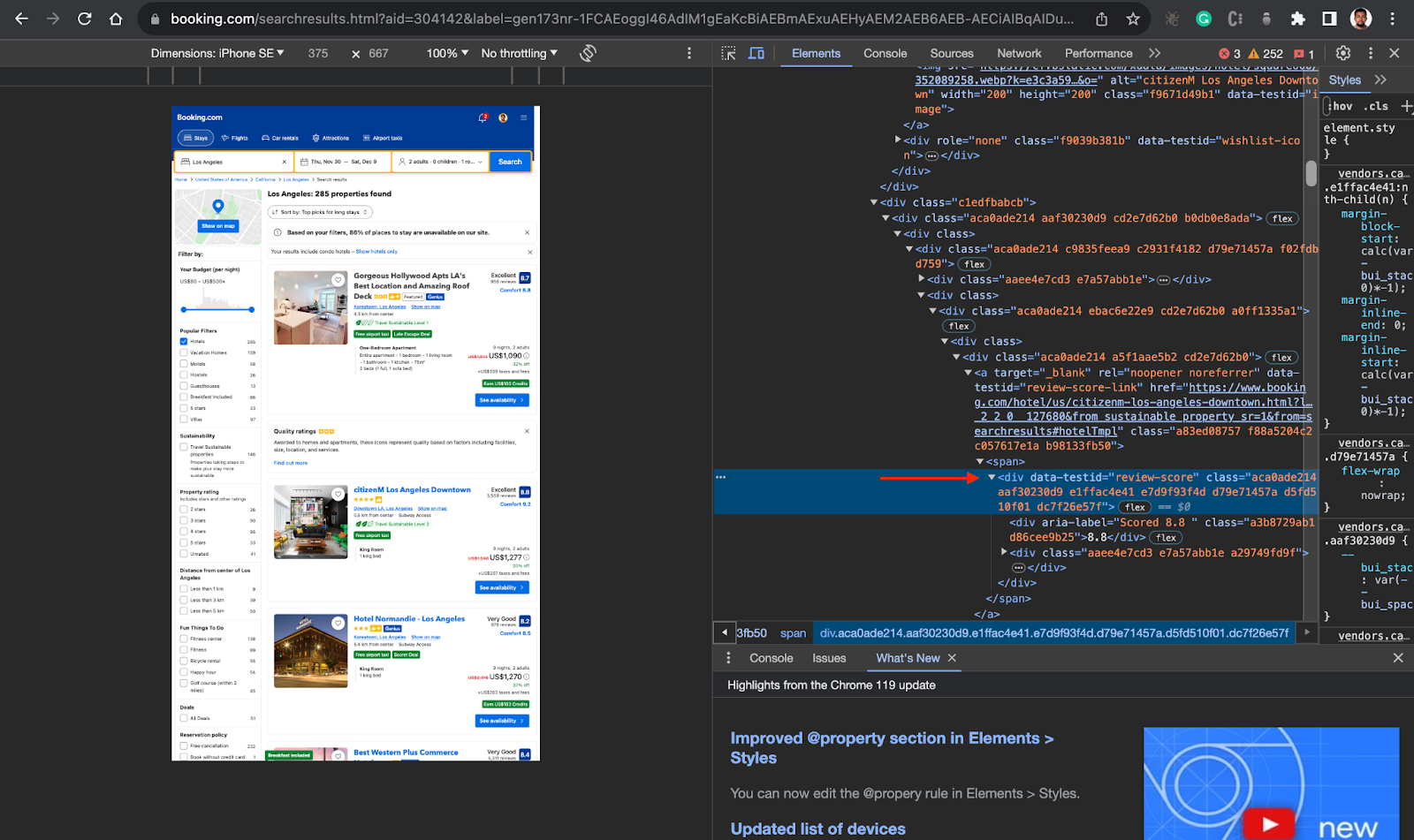The height and width of the screenshot is (840, 1414).
Task: Activate the inspect element picker
Action: 728,53
